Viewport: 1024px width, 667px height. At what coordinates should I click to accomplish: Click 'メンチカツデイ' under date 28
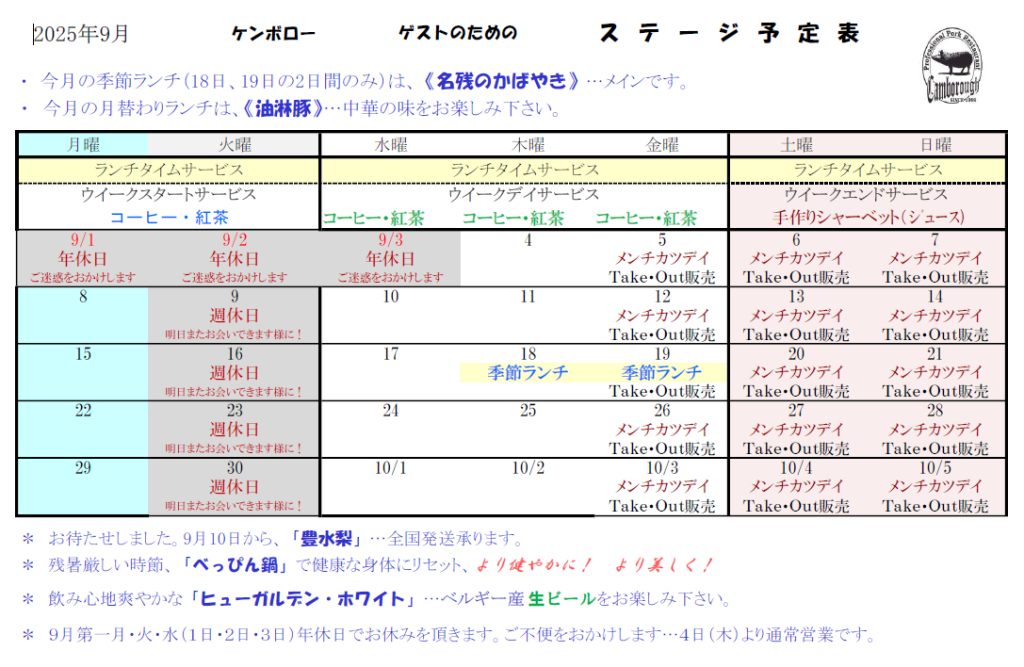click(x=935, y=430)
